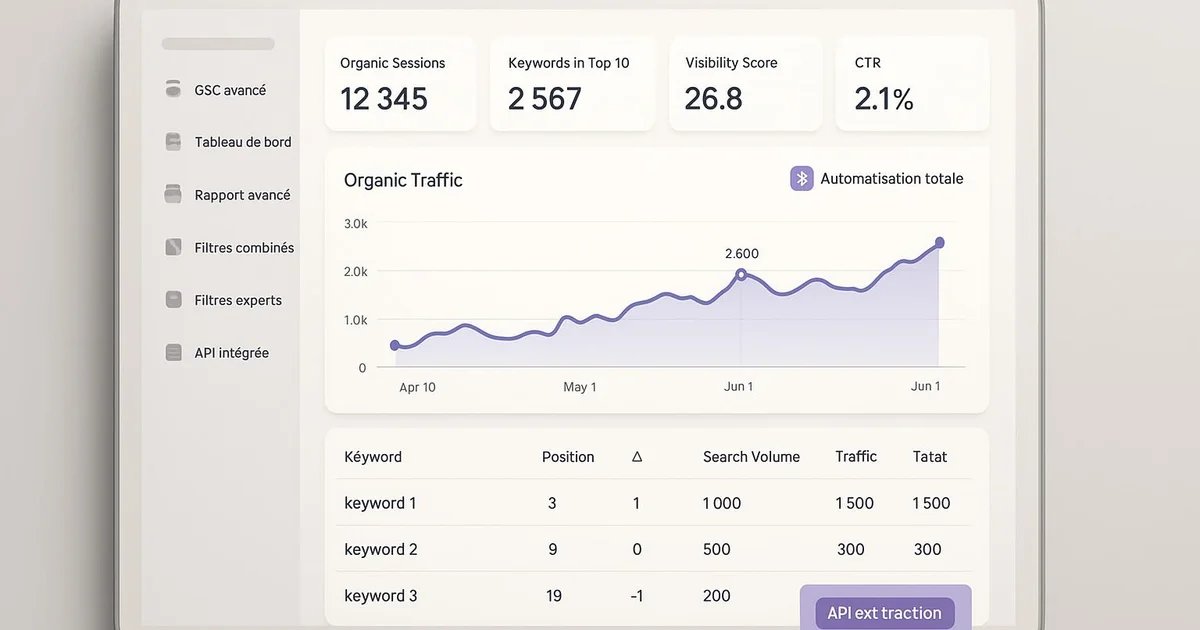This screenshot has width=1200, height=630.
Task: Click the Tatat column header
Action: [930, 457]
